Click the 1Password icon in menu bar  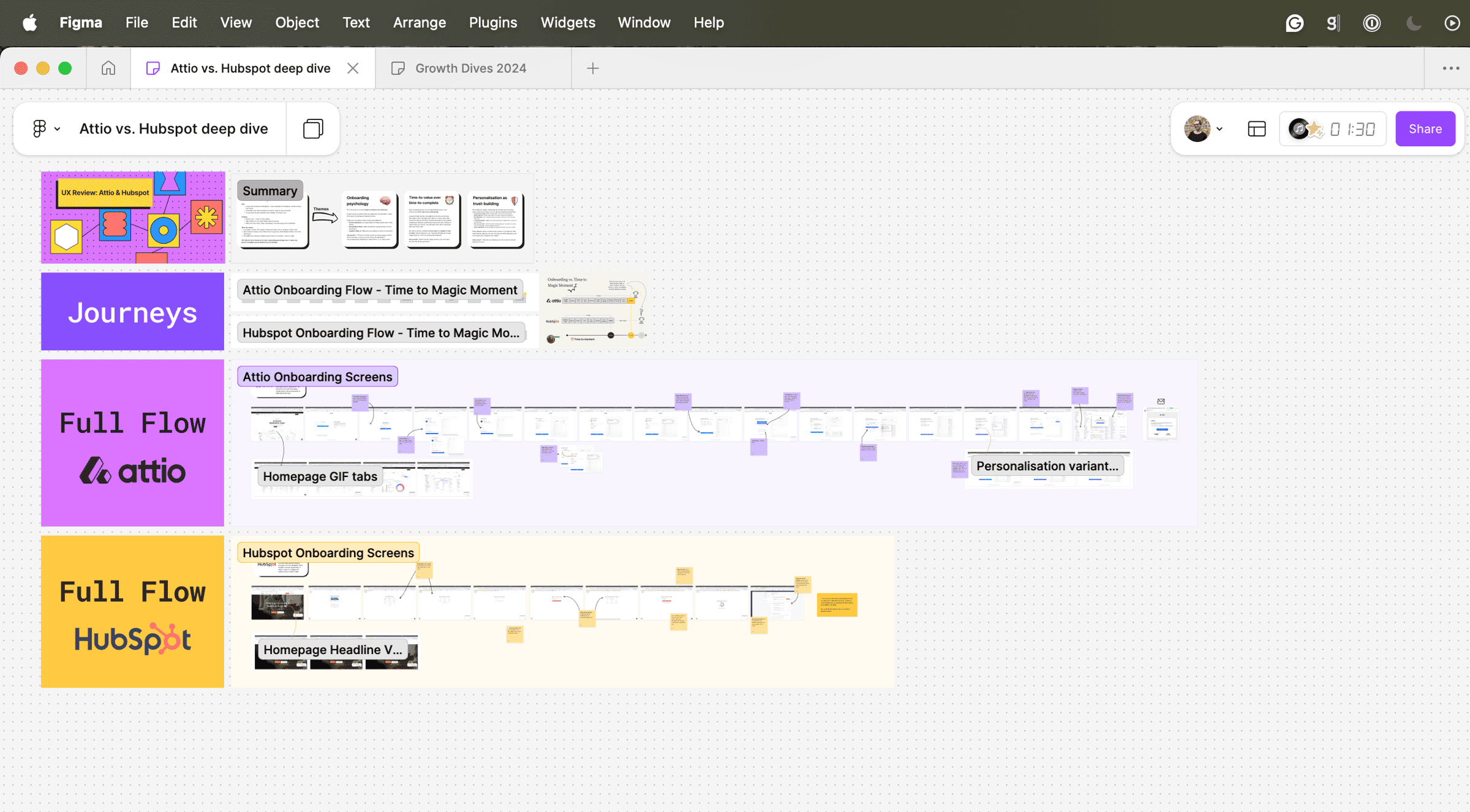tap(1371, 23)
